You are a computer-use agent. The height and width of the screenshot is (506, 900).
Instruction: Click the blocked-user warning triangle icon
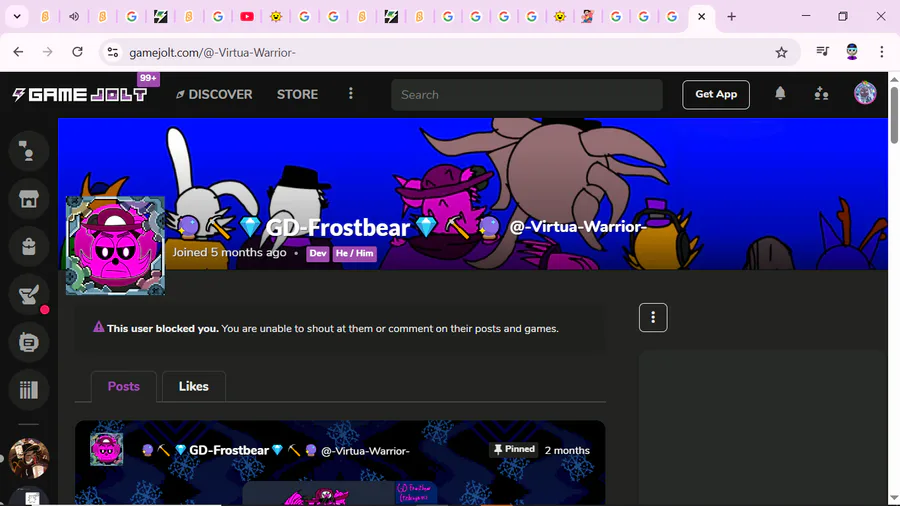(x=99, y=327)
